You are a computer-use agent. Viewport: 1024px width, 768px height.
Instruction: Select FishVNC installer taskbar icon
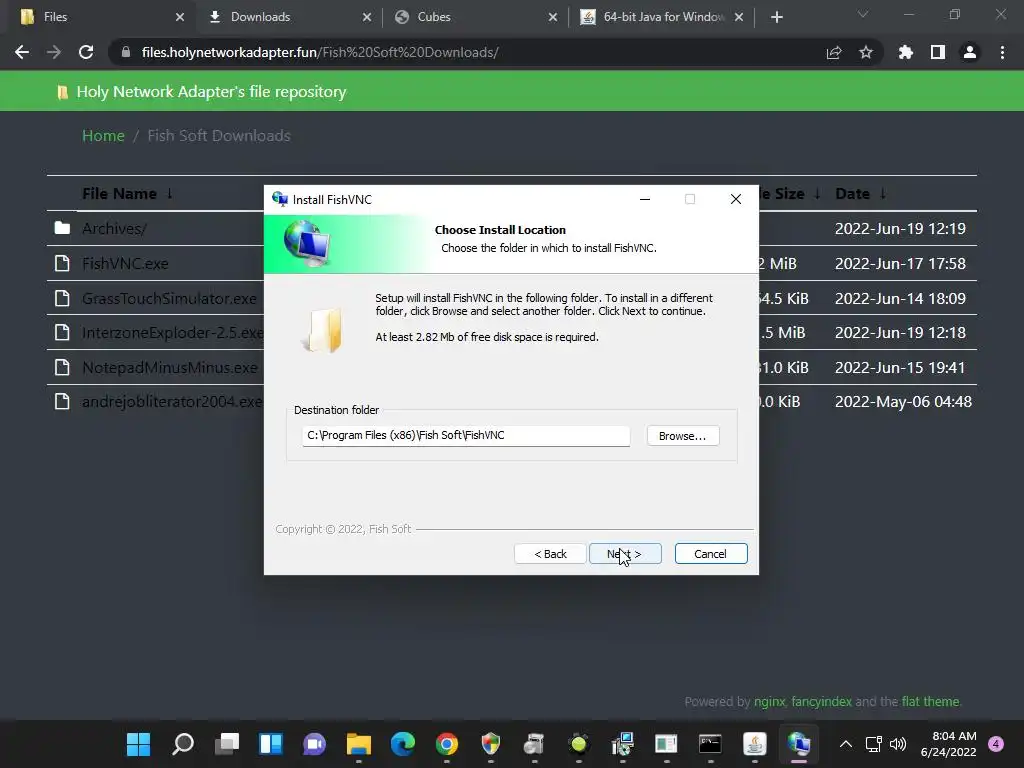pyautogui.click(x=799, y=744)
